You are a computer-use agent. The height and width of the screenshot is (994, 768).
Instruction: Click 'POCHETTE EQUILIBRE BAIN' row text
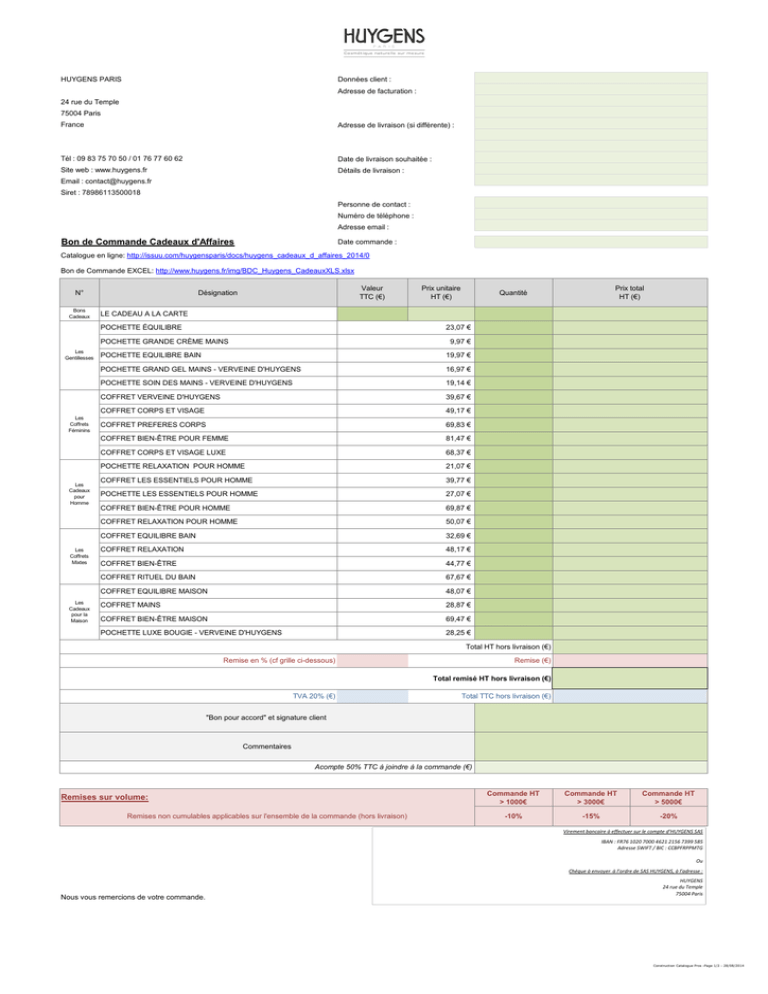tap(150, 355)
